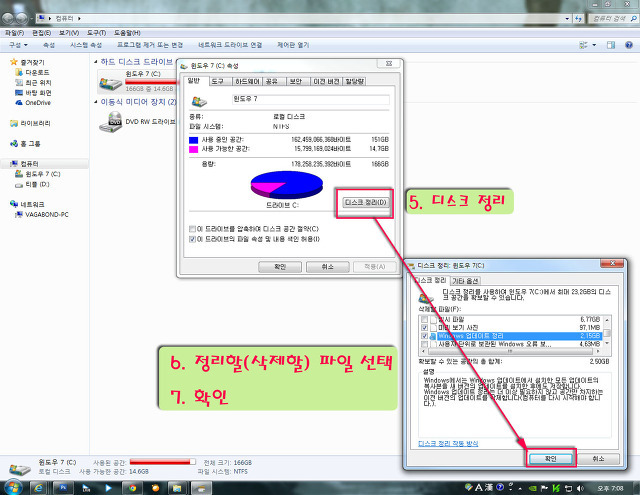This screenshot has width=640, height=495.
Task: Switch to 기타 옵션 tab in Disk Cleanup
Action: pyautogui.click(x=465, y=281)
